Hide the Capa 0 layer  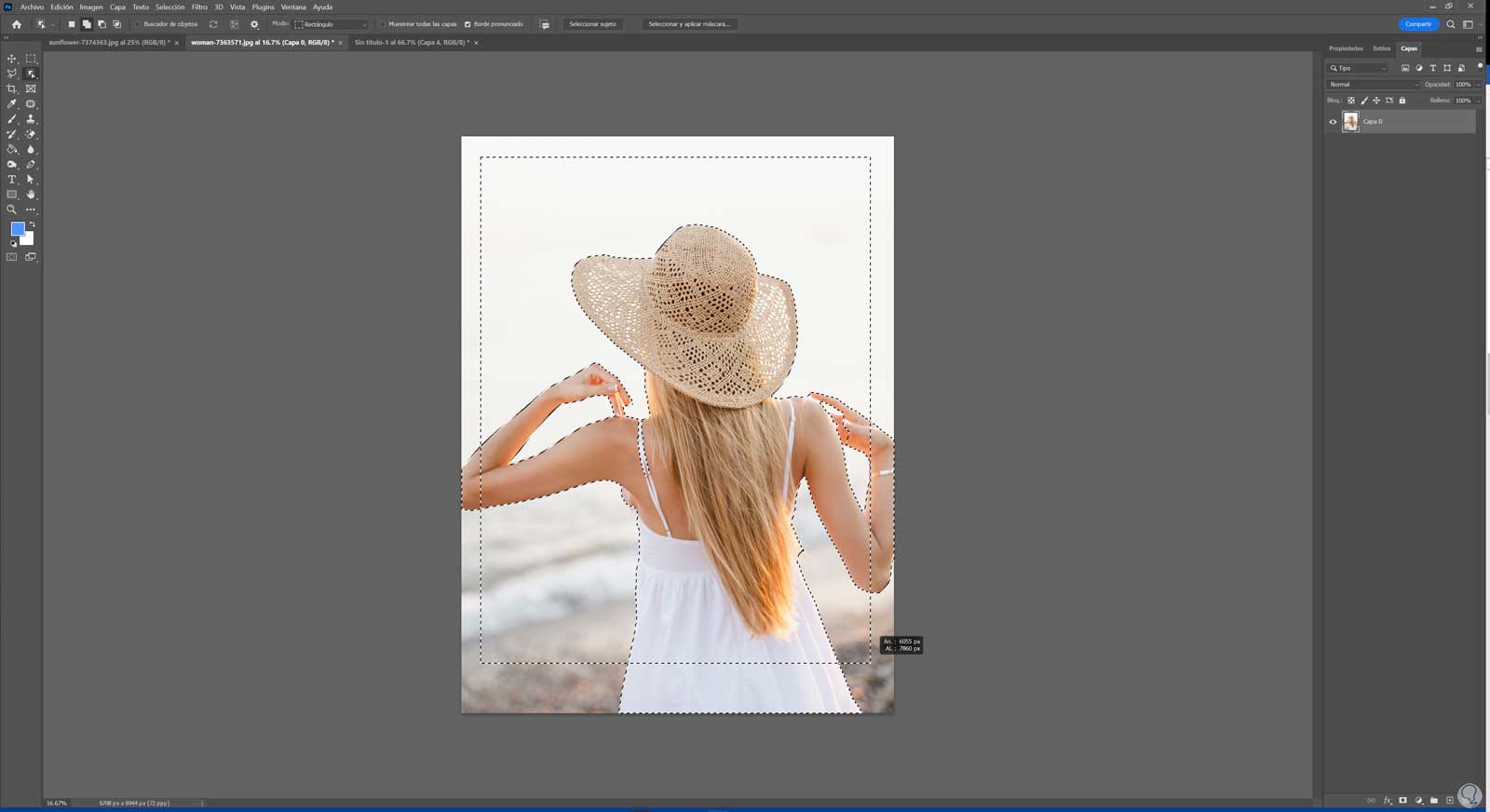1333,122
